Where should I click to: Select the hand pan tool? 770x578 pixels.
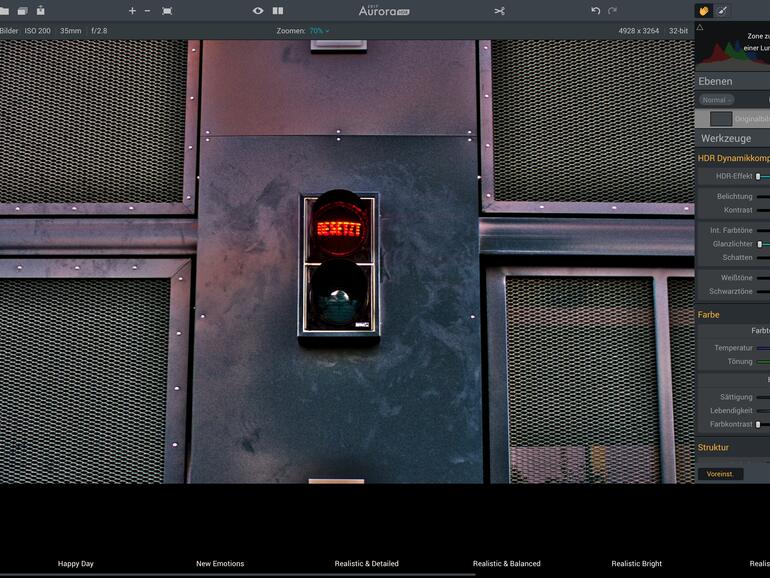(x=704, y=11)
